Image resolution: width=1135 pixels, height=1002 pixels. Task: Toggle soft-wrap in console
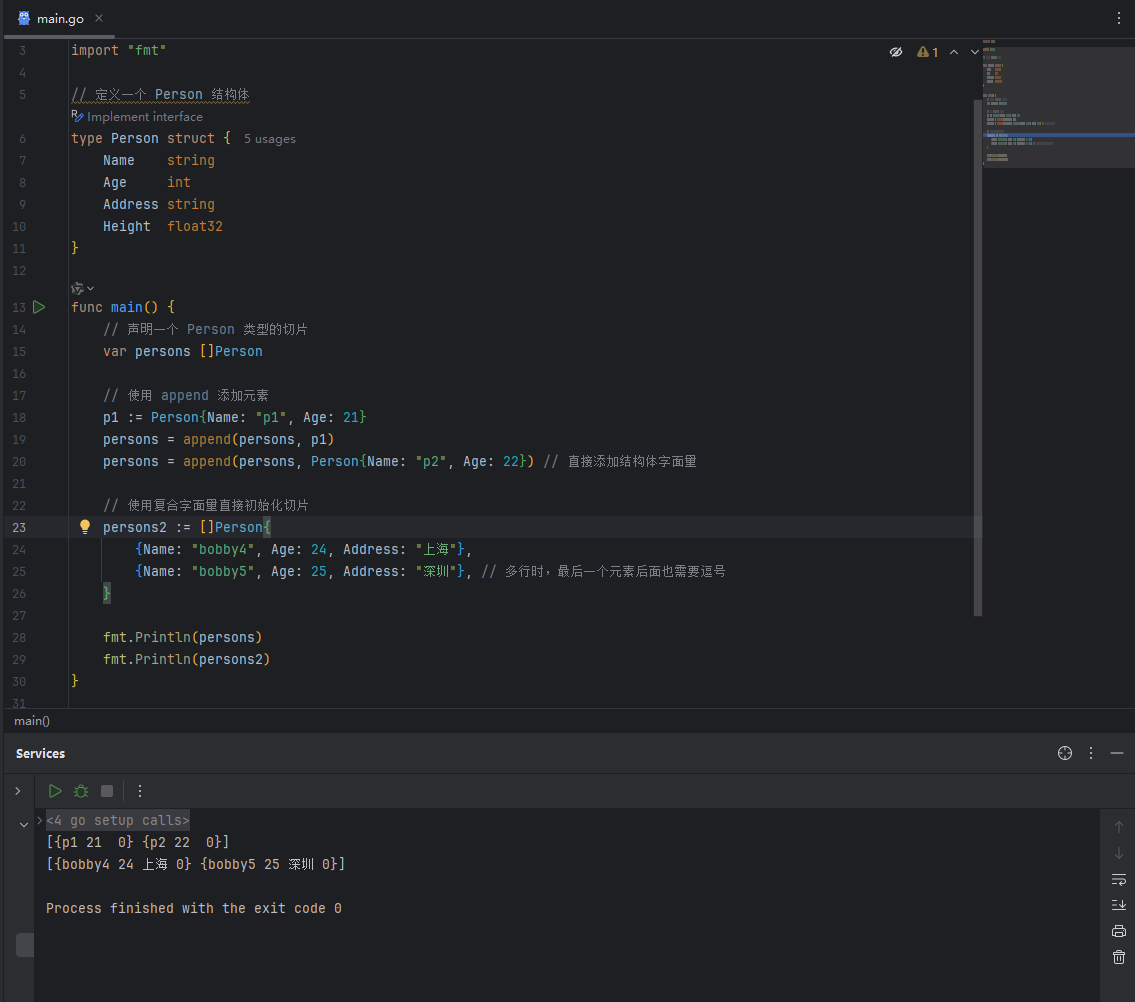(1118, 880)
